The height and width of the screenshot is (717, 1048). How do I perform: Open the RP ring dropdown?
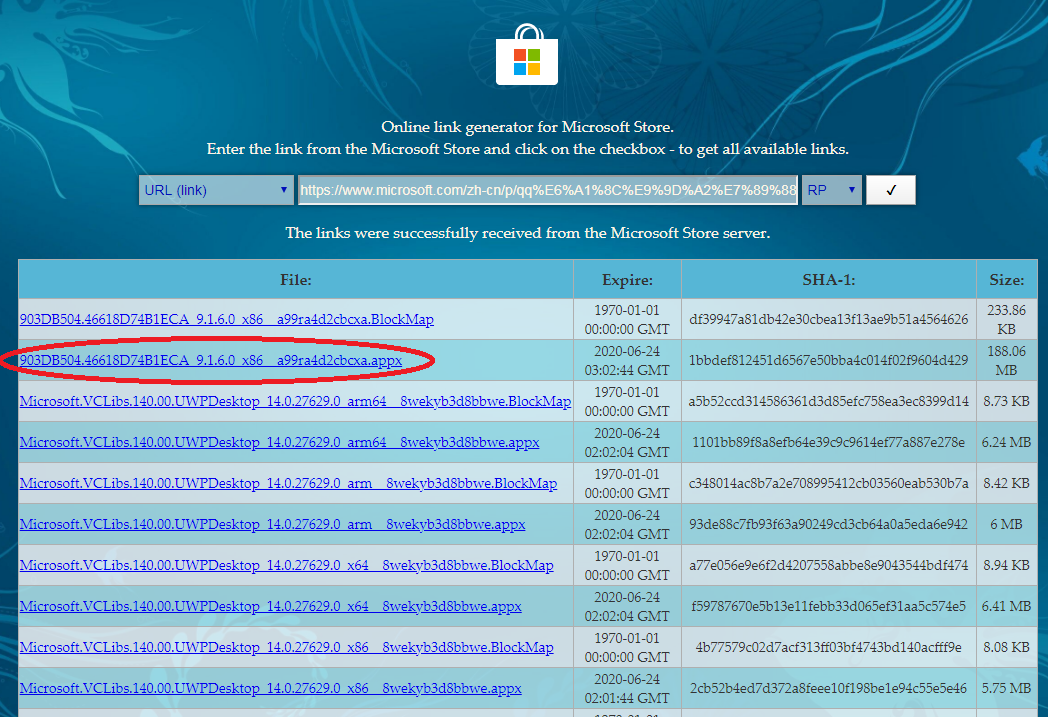tap(831, 190)
